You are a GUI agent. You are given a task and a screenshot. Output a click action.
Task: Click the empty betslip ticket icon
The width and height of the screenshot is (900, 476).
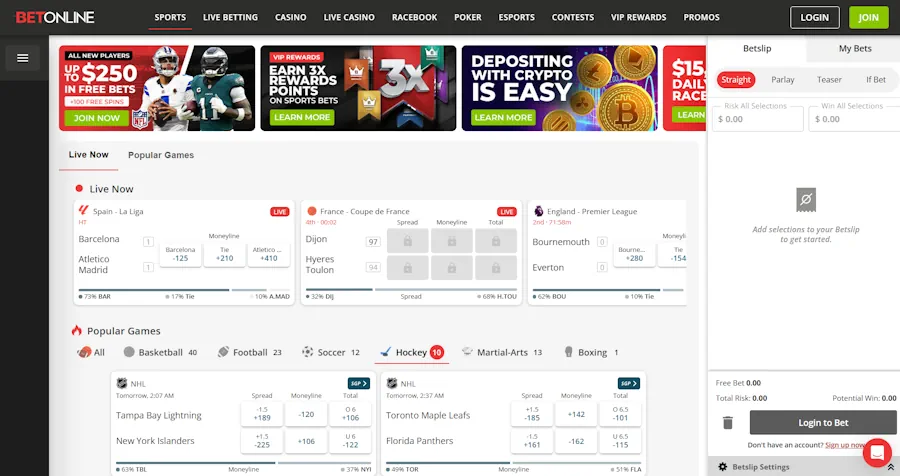[806, 200]
